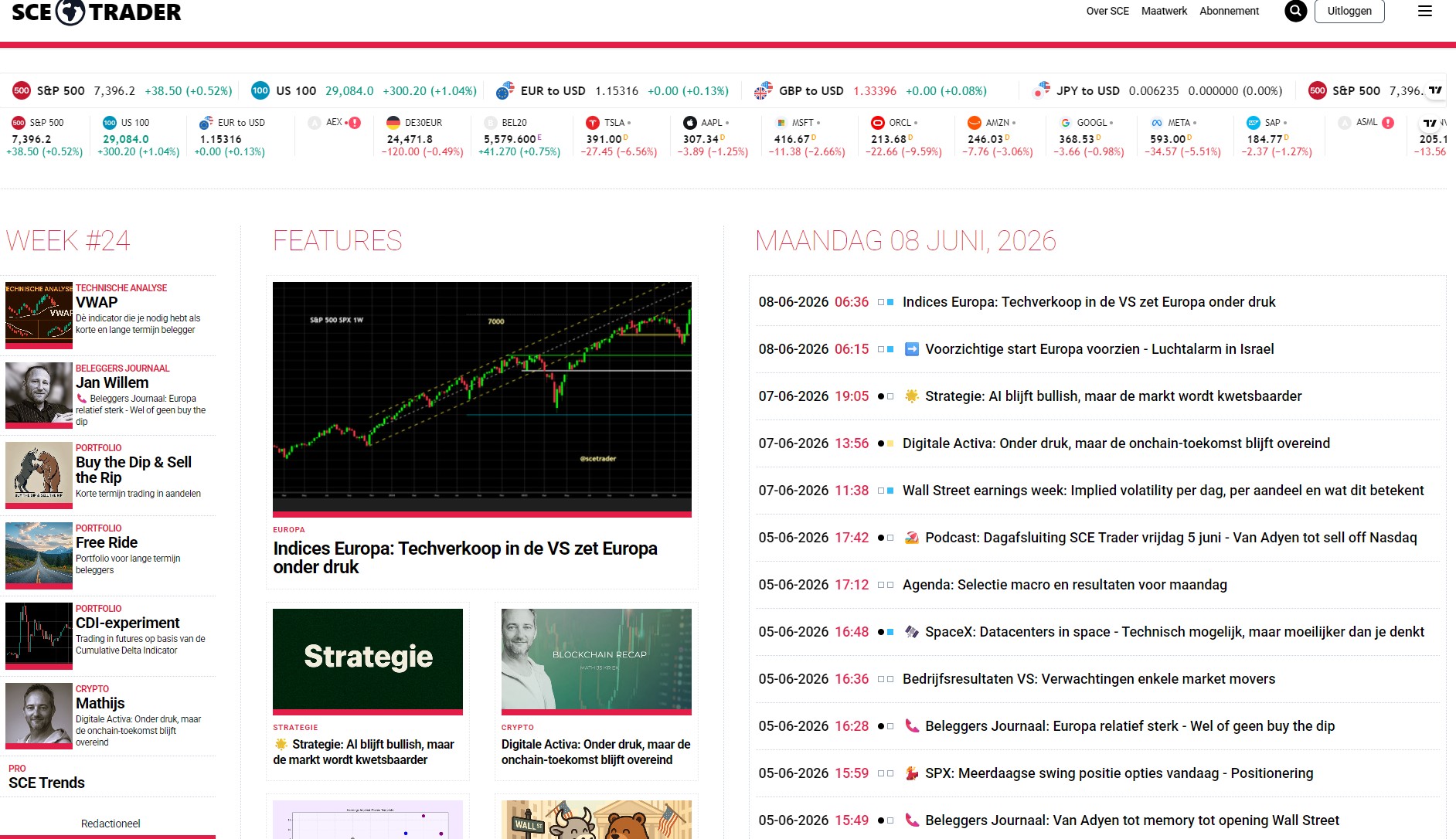Click the SAP logo icon
The image size is (1456, 839).
pos(1254,123)
